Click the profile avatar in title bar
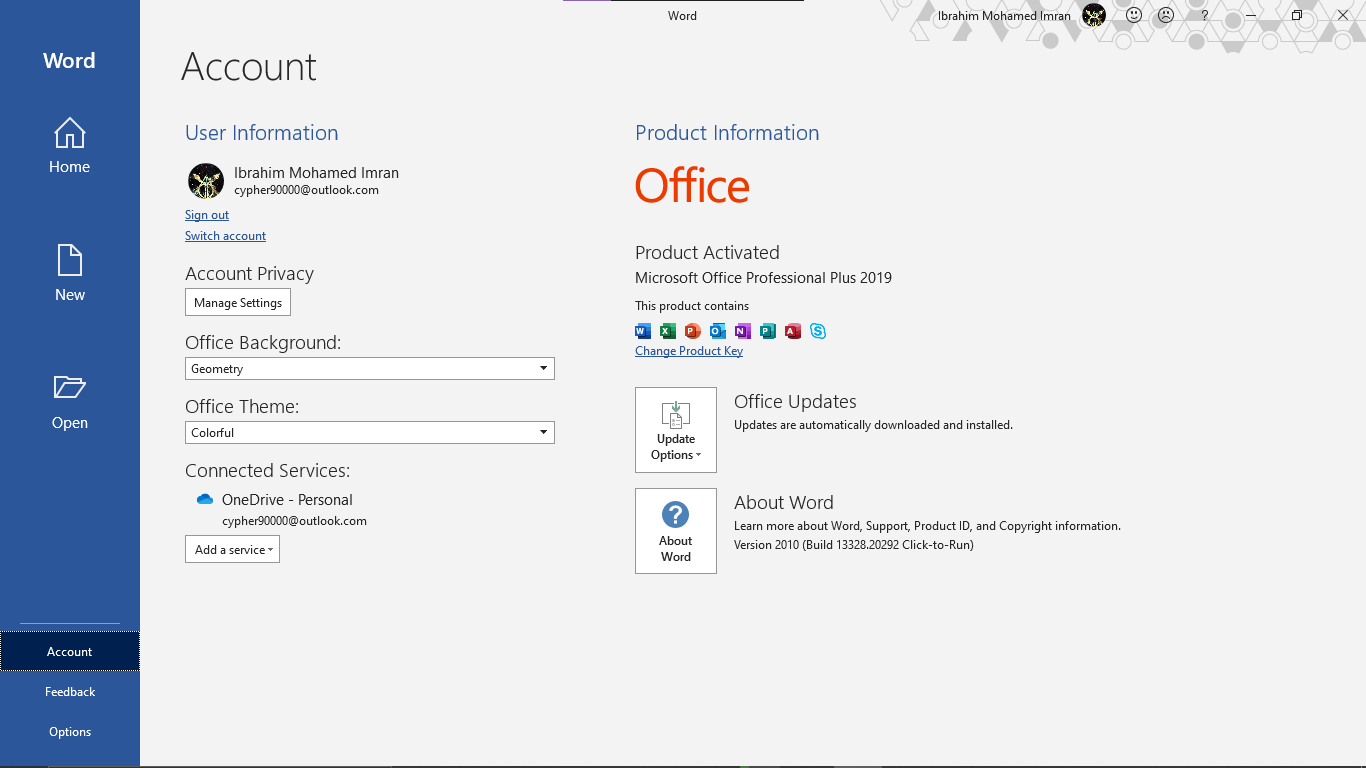 [x=1094, y=15]
